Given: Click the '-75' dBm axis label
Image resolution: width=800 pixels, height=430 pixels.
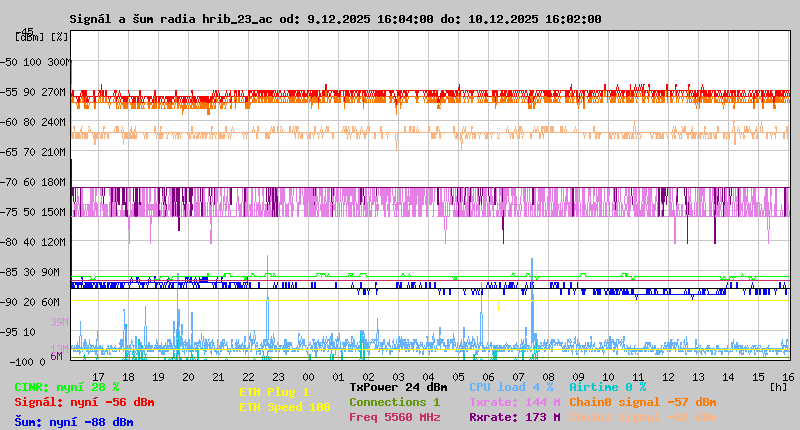Looking at the screenshot, I should [x=8, y=212].
